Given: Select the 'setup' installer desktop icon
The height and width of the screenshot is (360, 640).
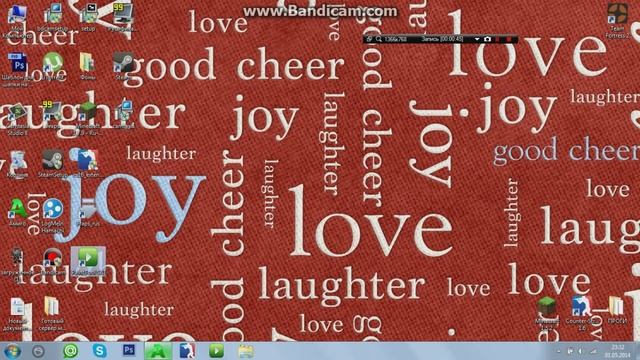Looking at the screenshot, I should [89, 16].
